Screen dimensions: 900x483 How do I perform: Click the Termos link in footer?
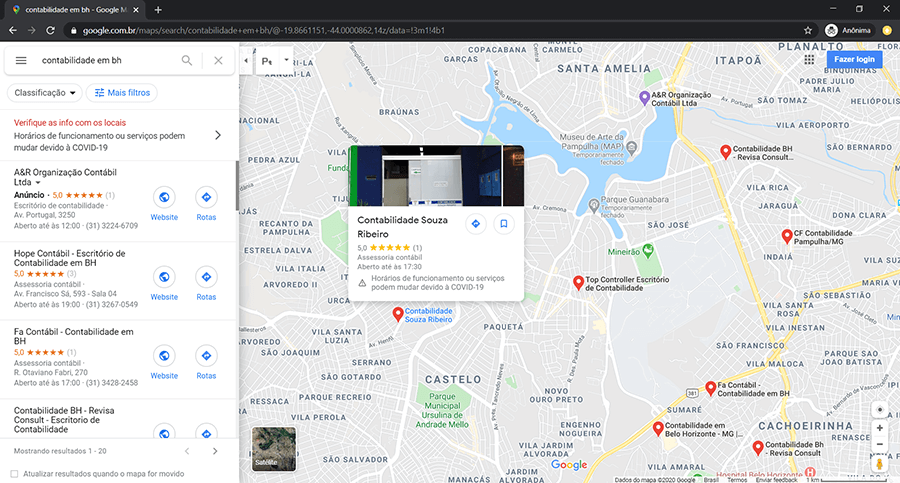737,480
